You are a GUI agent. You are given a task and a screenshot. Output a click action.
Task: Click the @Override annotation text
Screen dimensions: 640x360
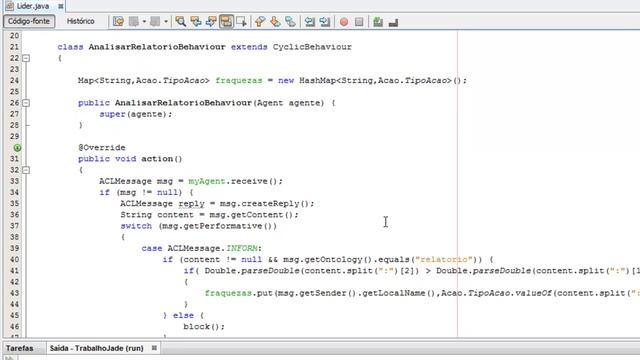pyautogui.click(x=102, y=148)
